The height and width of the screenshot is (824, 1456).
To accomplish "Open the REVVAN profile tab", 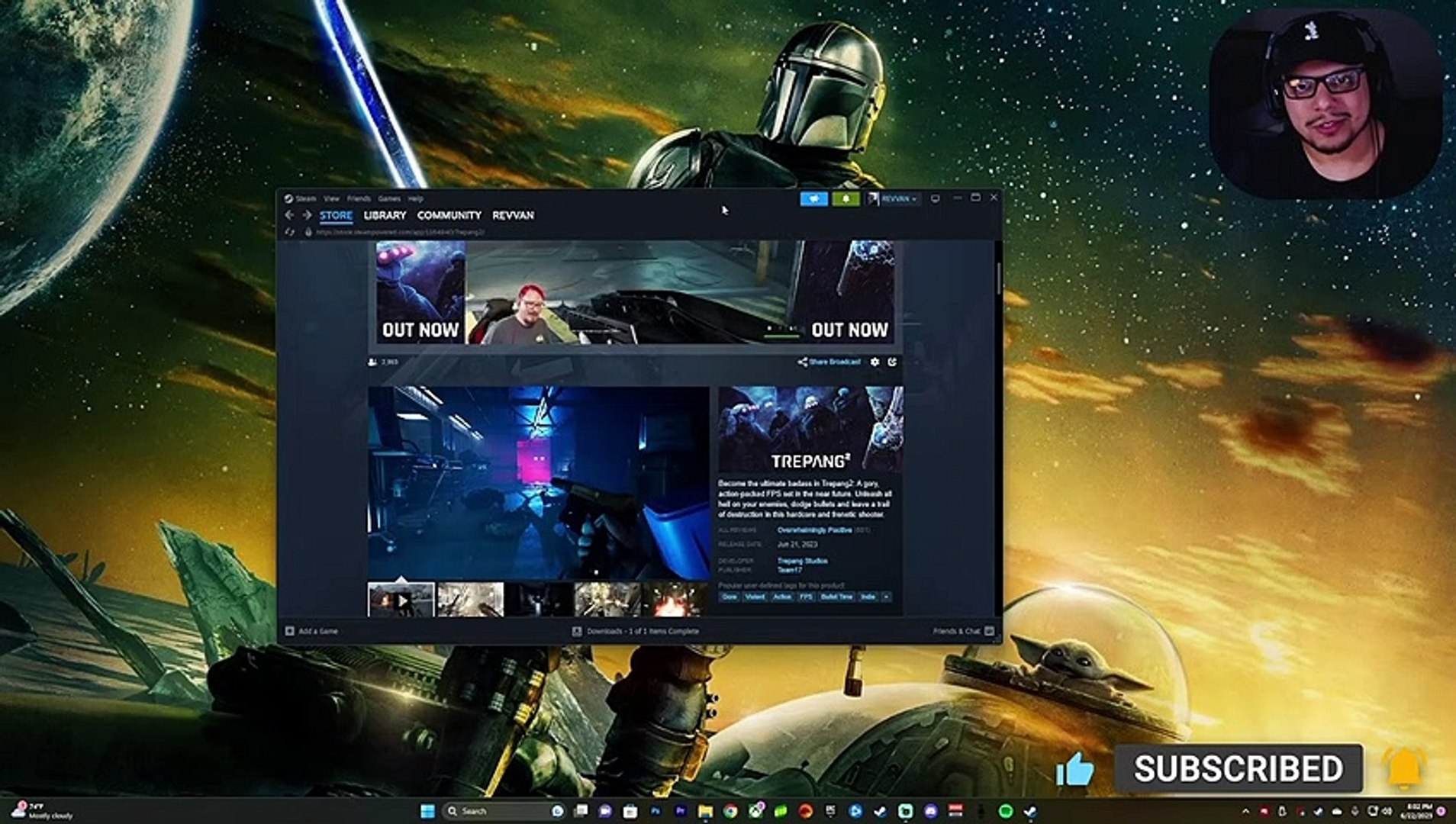I will (513, 215).
